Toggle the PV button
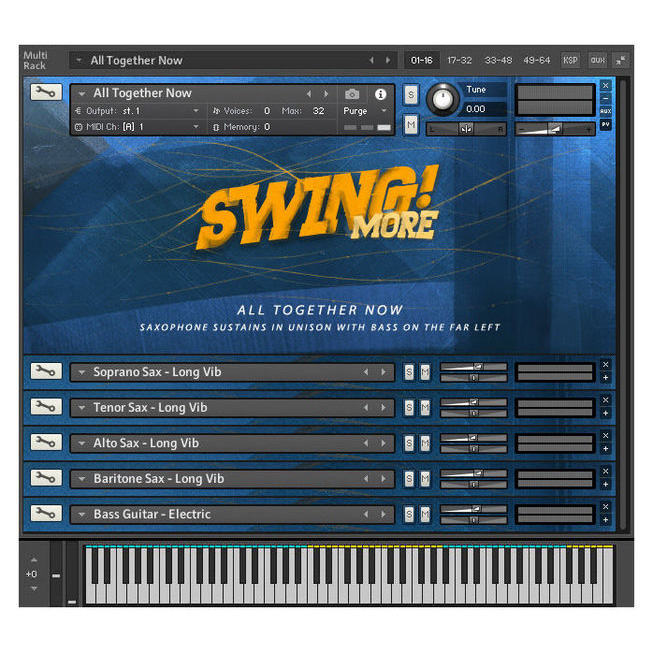The image size is (653, 653). 606,124
